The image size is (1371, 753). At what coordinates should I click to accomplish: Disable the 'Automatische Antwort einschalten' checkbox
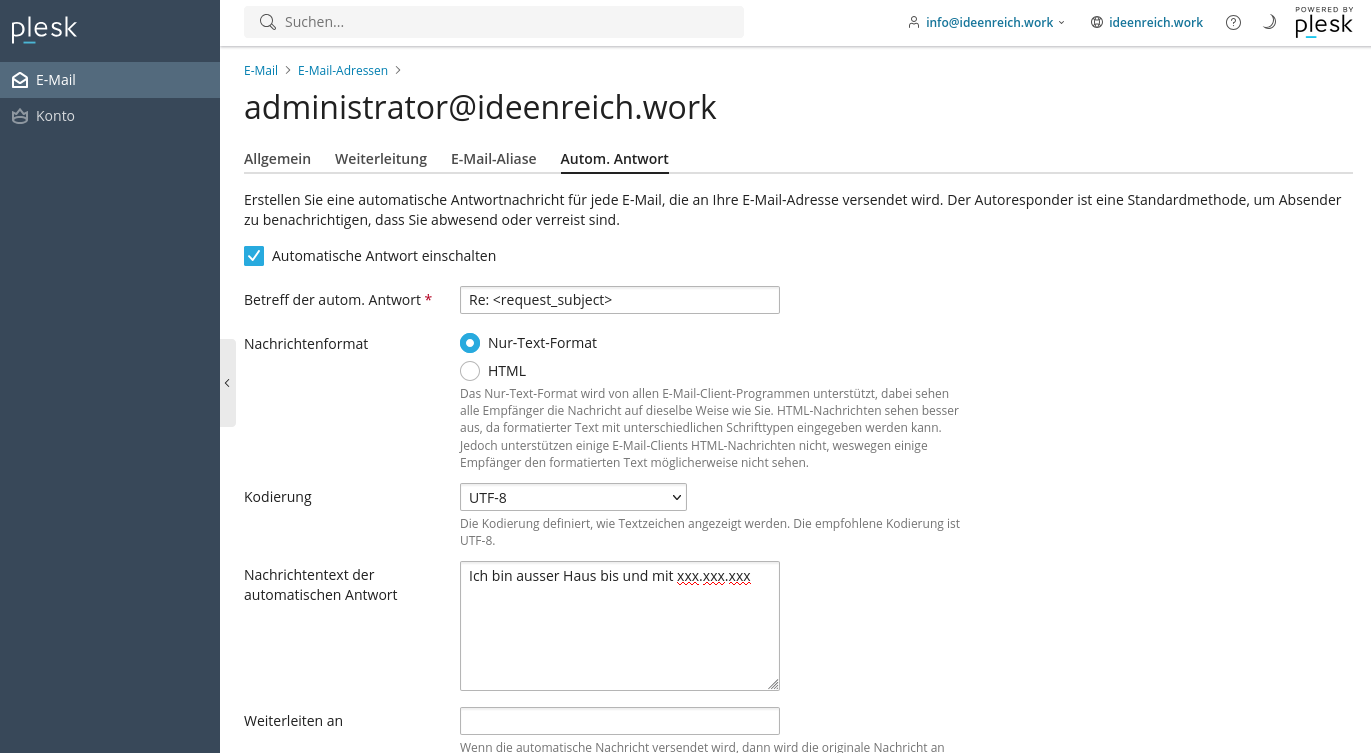[254, 256]
